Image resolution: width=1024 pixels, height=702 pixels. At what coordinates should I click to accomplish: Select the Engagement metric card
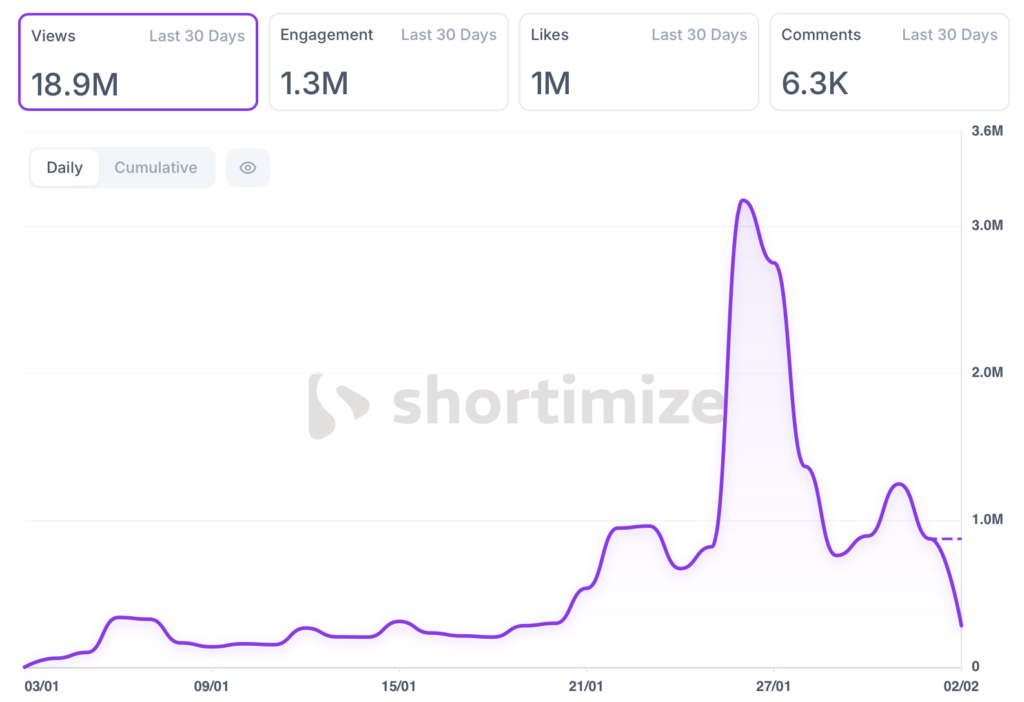(388, 62)
